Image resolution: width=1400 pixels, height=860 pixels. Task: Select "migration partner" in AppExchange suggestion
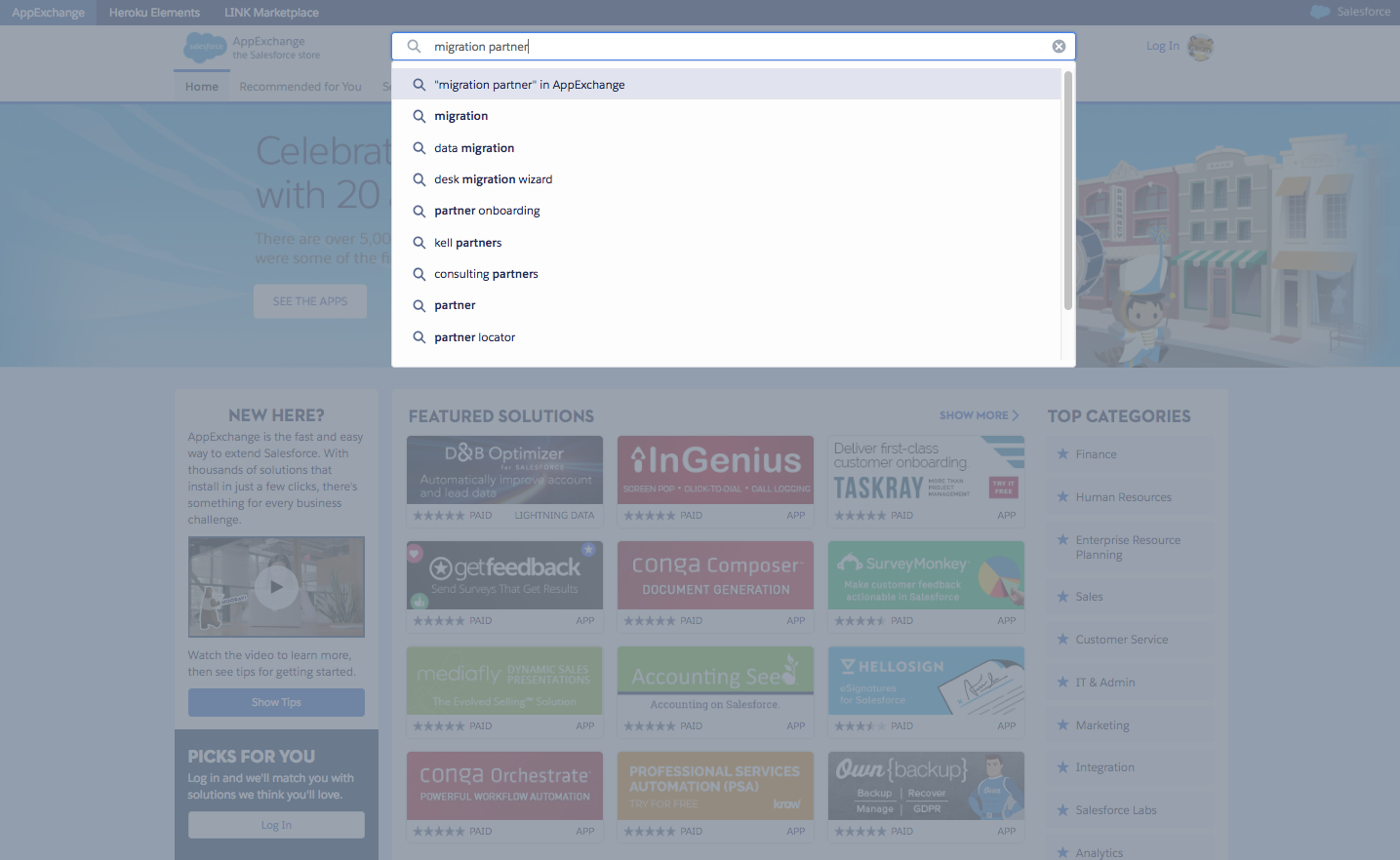coord(726,85)
